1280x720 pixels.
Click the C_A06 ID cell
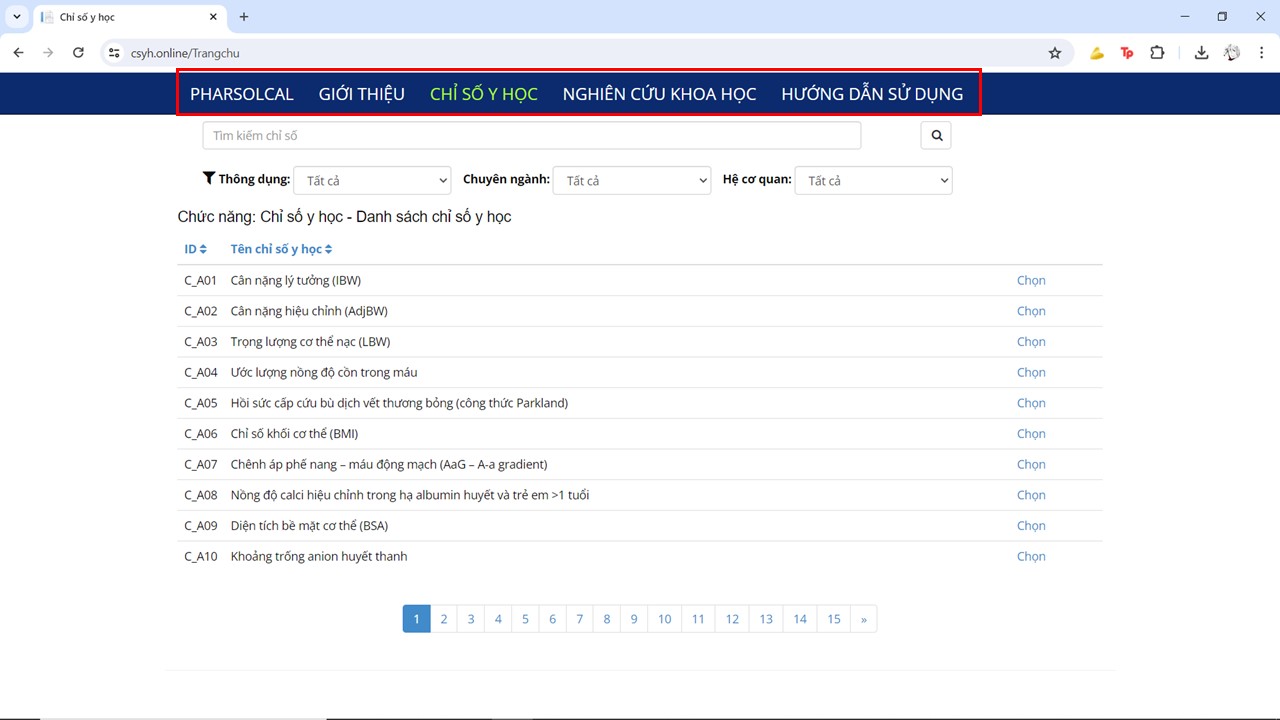(x=201, y=434)
